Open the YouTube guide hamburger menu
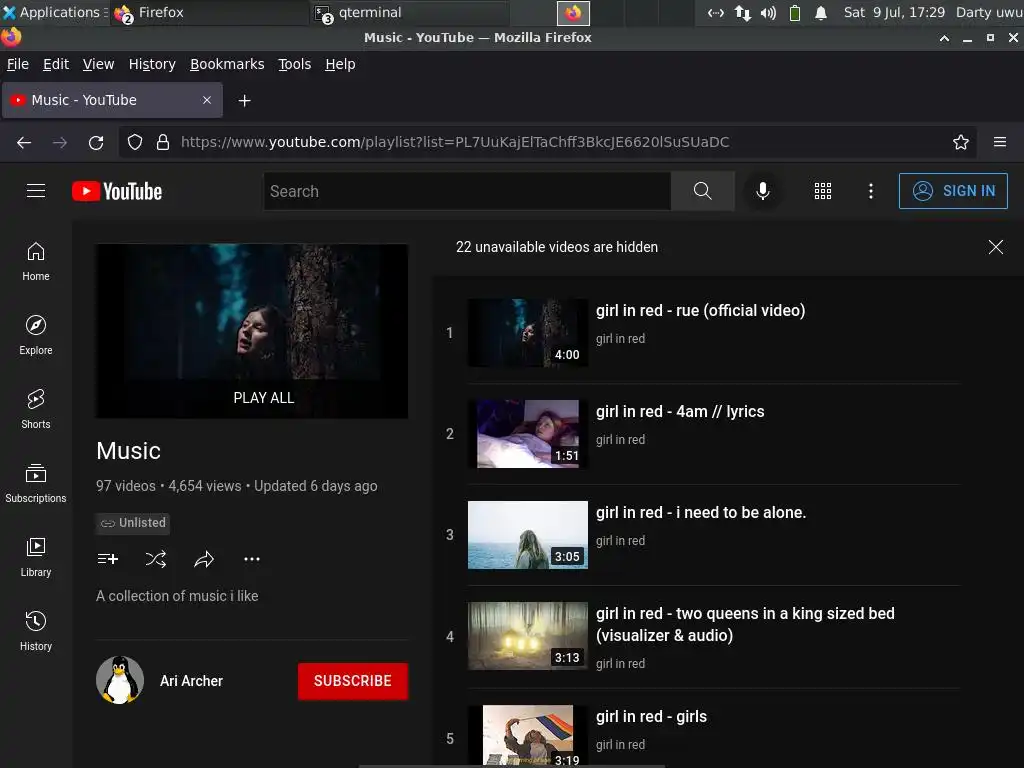 click(36, 191)
